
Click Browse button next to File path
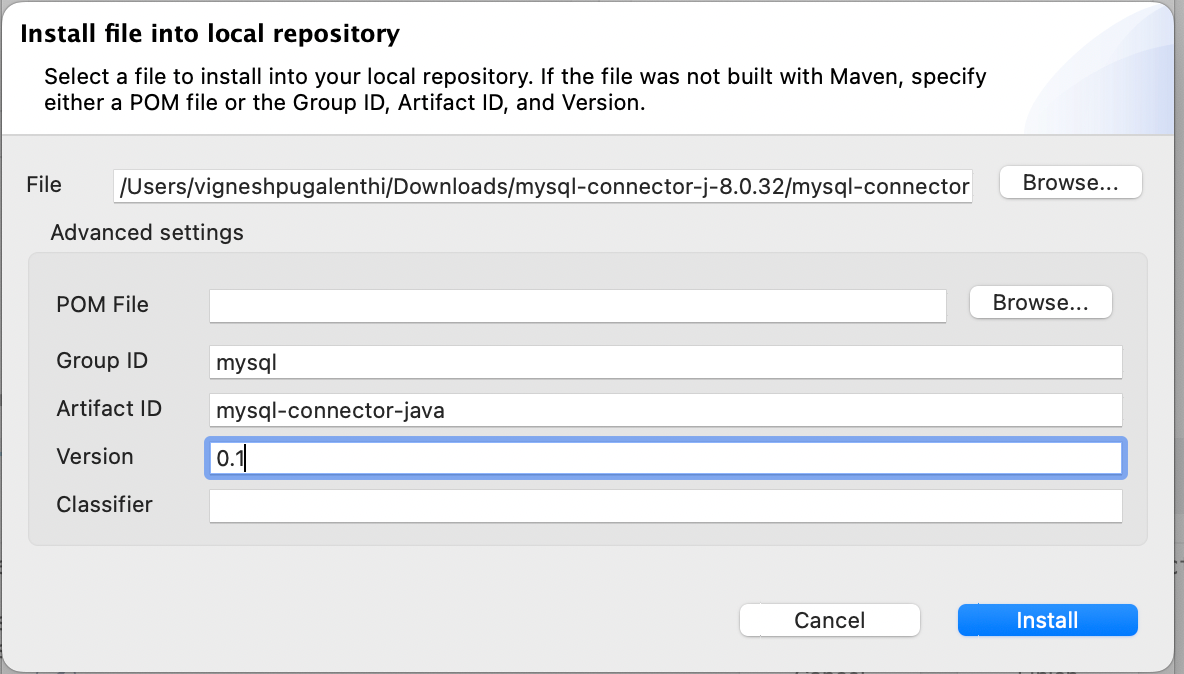pyautogui.click(x=1070, y=183)
